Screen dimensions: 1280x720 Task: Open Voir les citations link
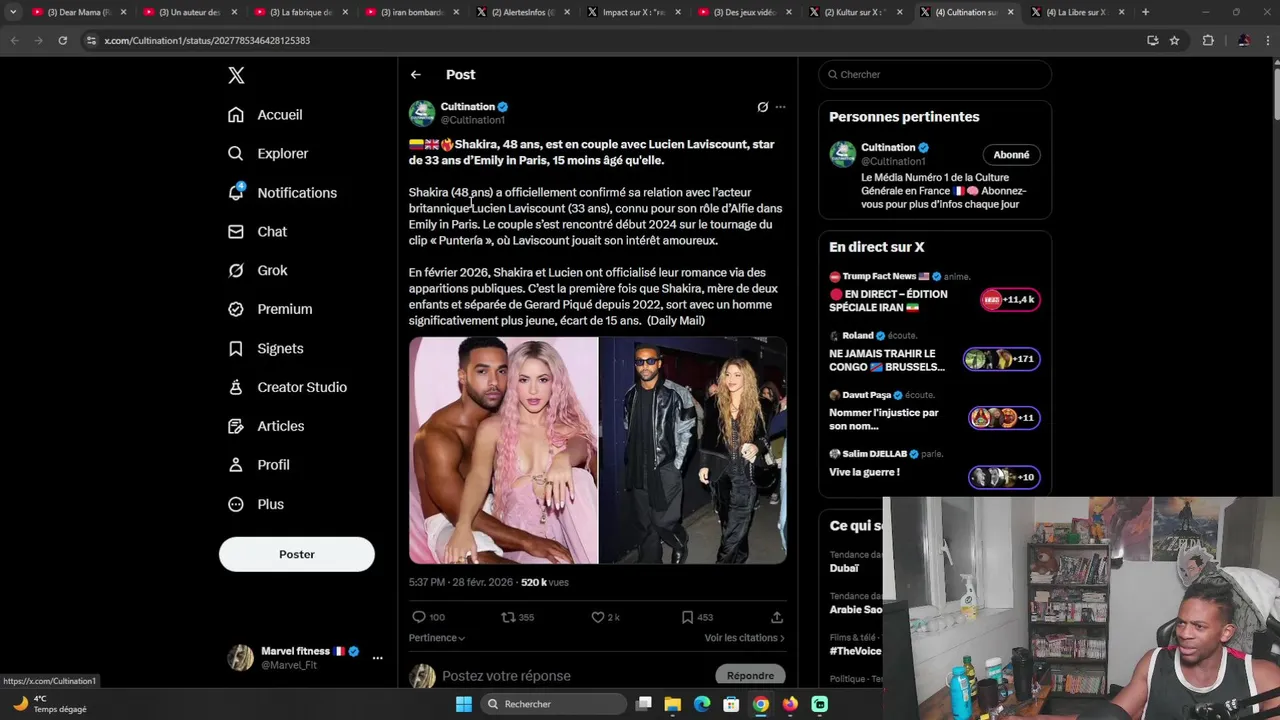[744, 637]
